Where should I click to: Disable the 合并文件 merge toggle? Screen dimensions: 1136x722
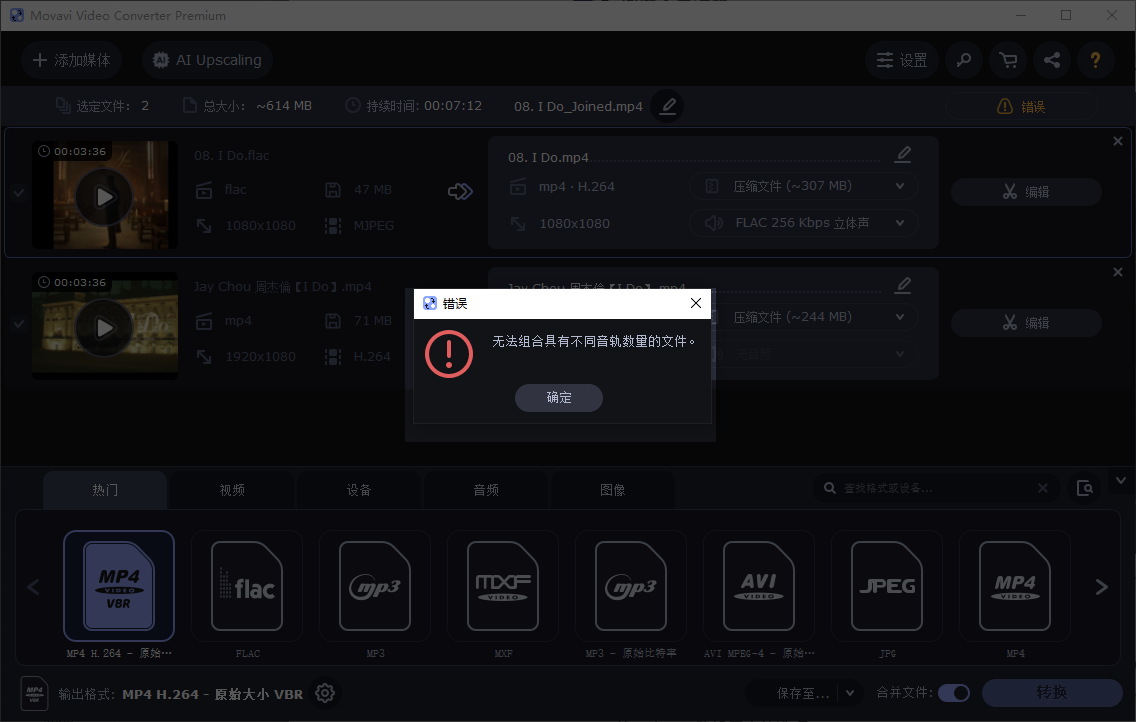pyautogui.click(x=953, y=693)
